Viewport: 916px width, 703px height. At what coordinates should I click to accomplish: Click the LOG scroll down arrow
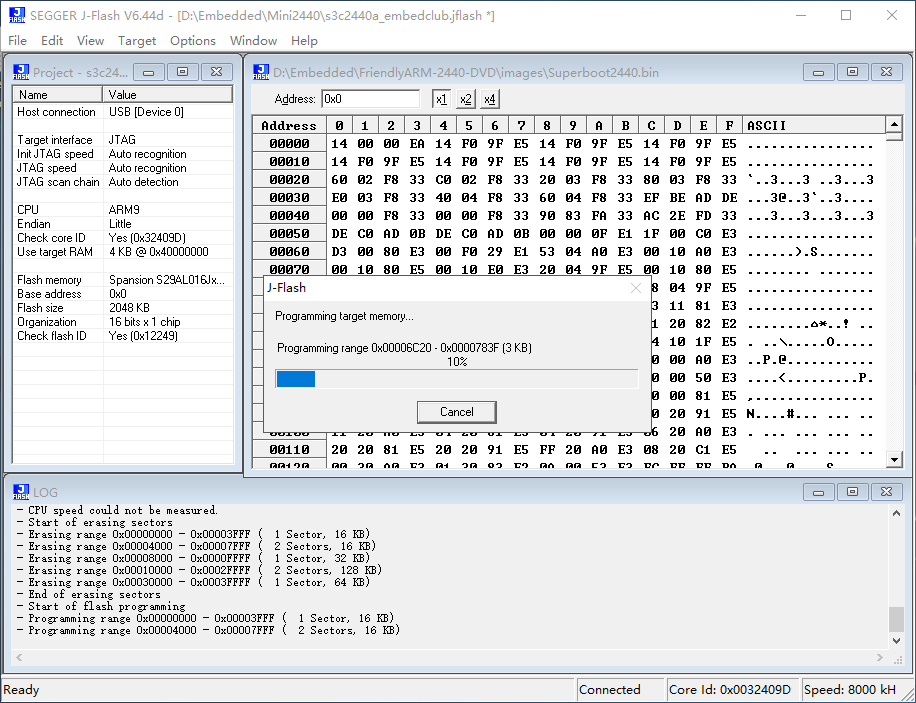[x=897, y=640]
